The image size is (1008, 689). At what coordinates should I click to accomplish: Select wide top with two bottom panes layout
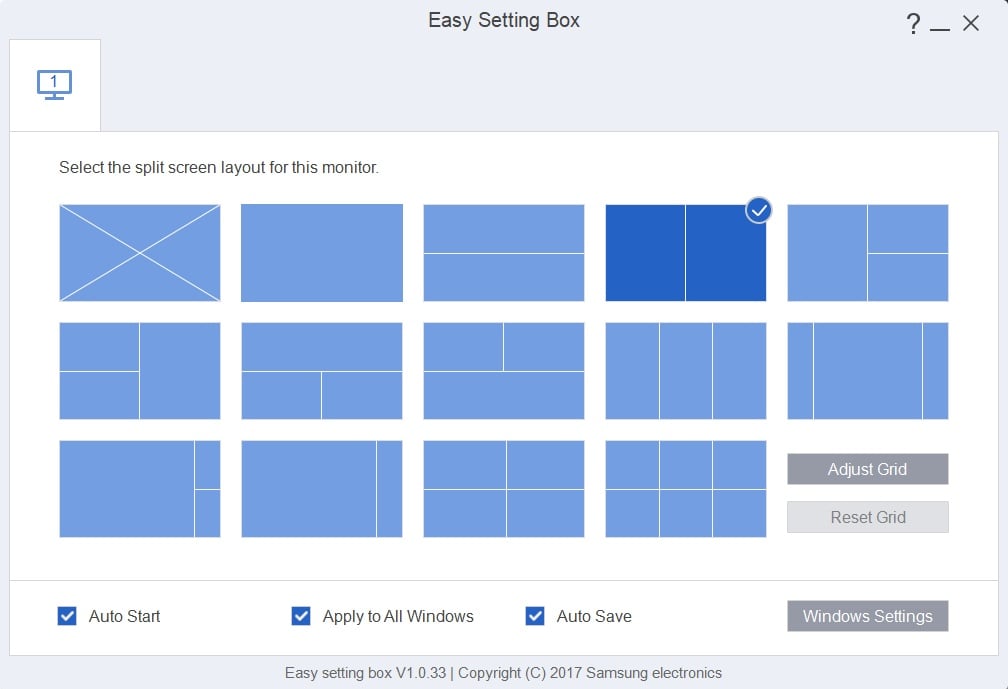[322, 371]
